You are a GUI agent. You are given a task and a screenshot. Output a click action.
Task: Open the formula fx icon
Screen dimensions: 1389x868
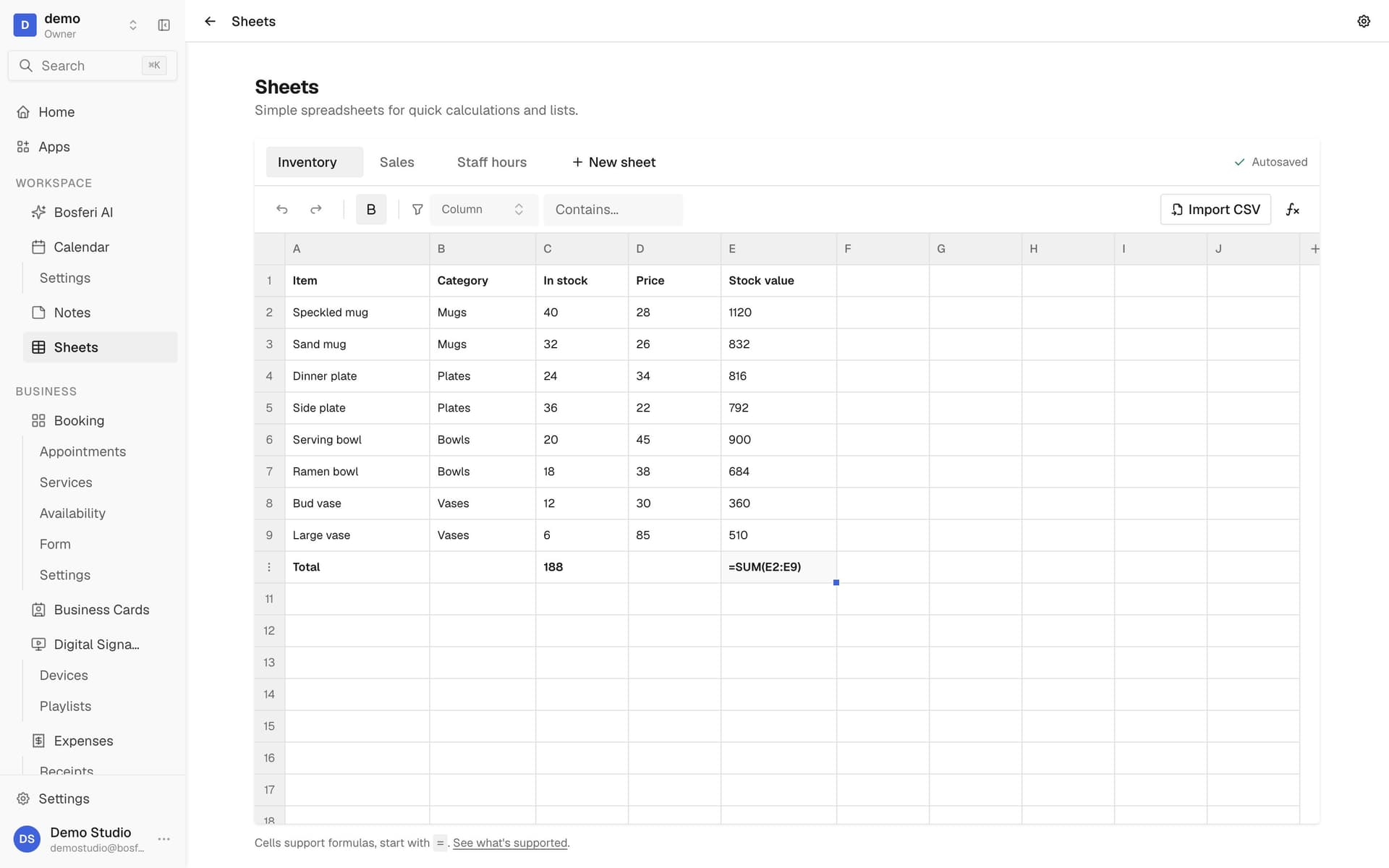[1293, 210]
